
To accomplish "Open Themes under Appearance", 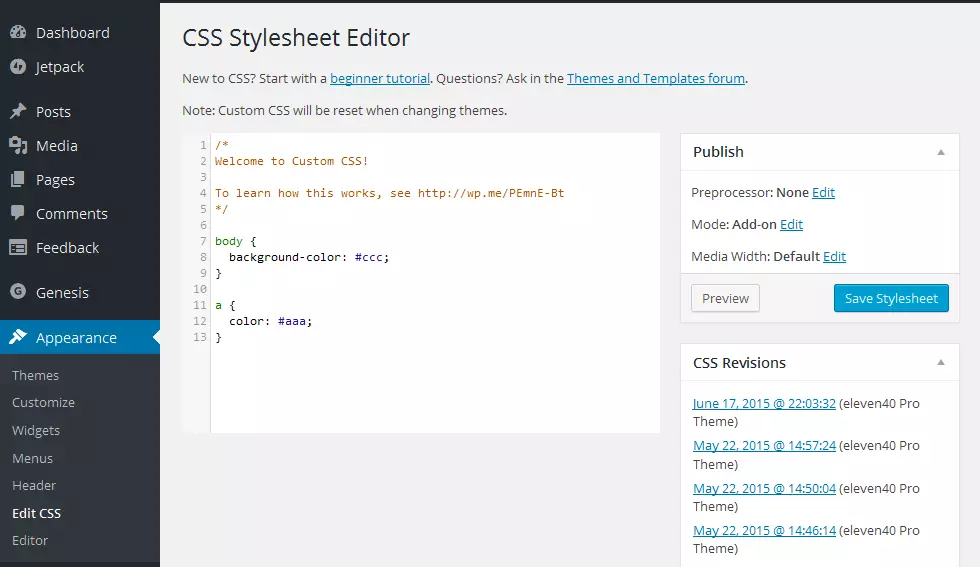I will [x=36, y=375].
